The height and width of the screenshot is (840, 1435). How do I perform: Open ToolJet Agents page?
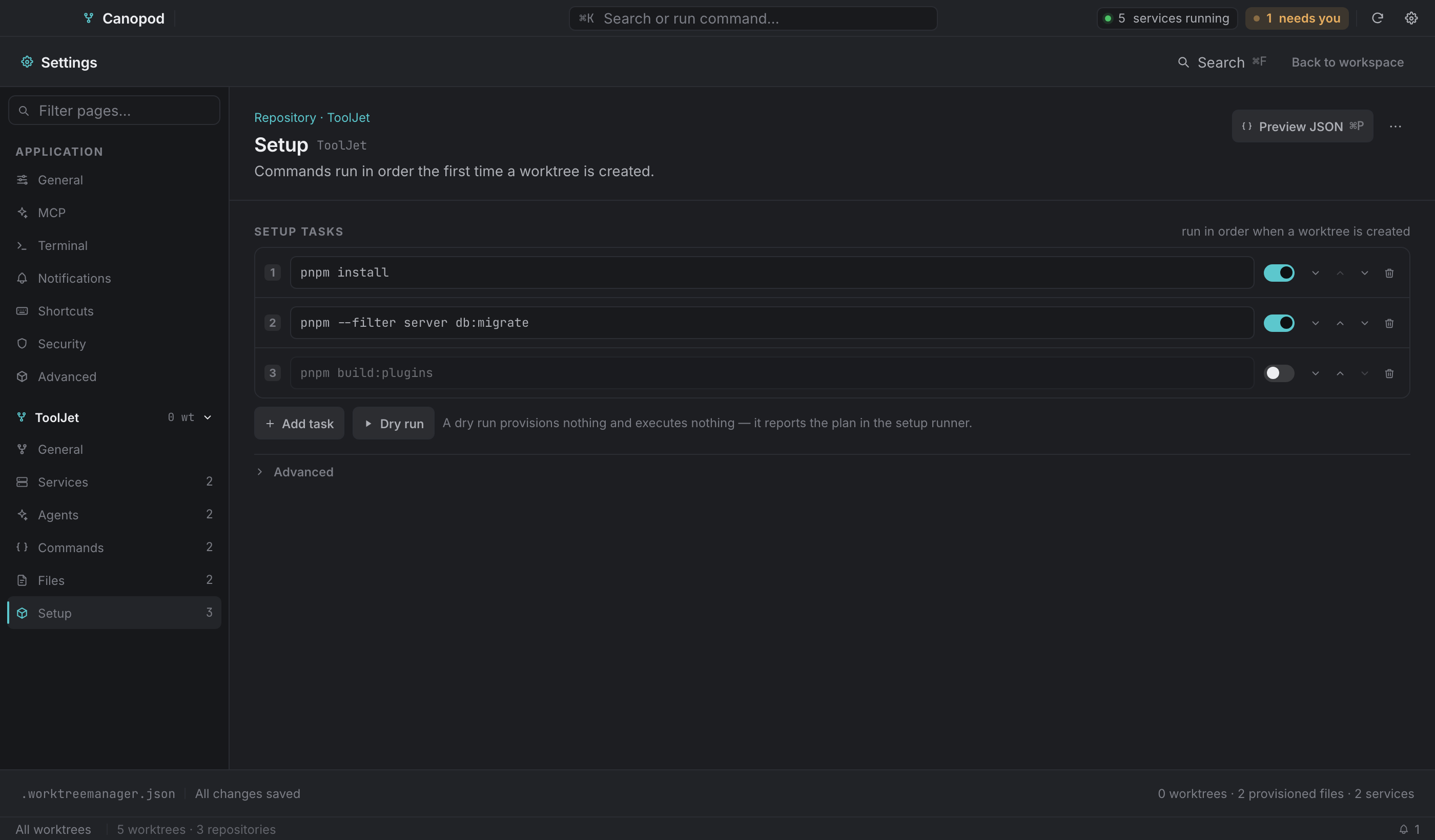(114, 515)
